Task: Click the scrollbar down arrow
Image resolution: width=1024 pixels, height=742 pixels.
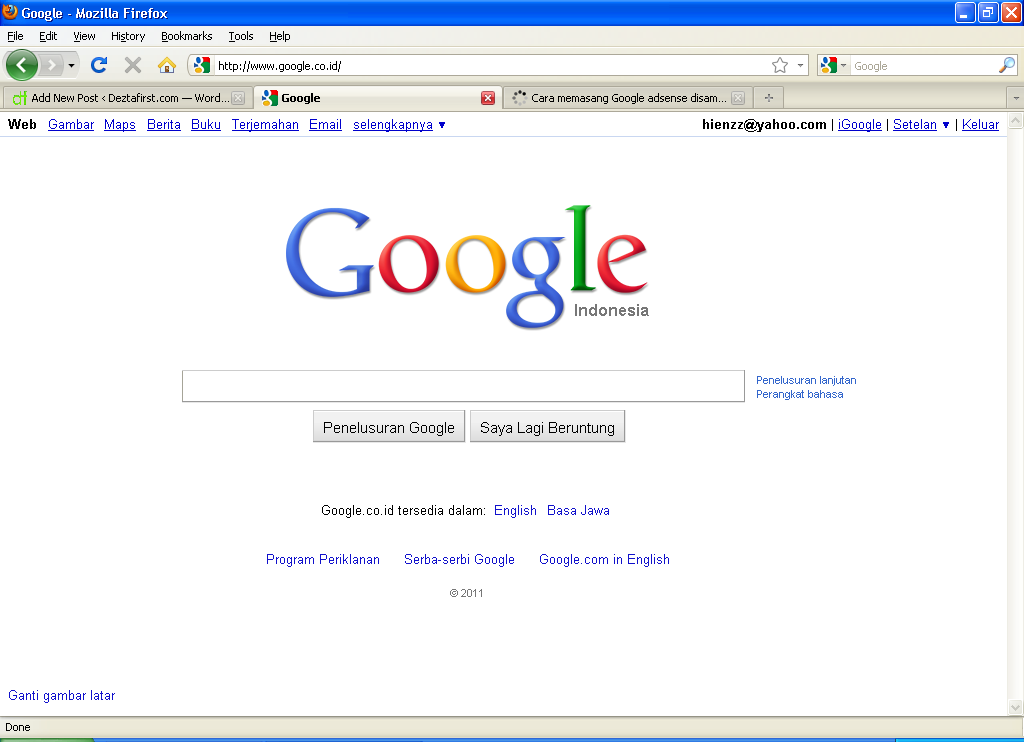Action: tap(1016, 707)
